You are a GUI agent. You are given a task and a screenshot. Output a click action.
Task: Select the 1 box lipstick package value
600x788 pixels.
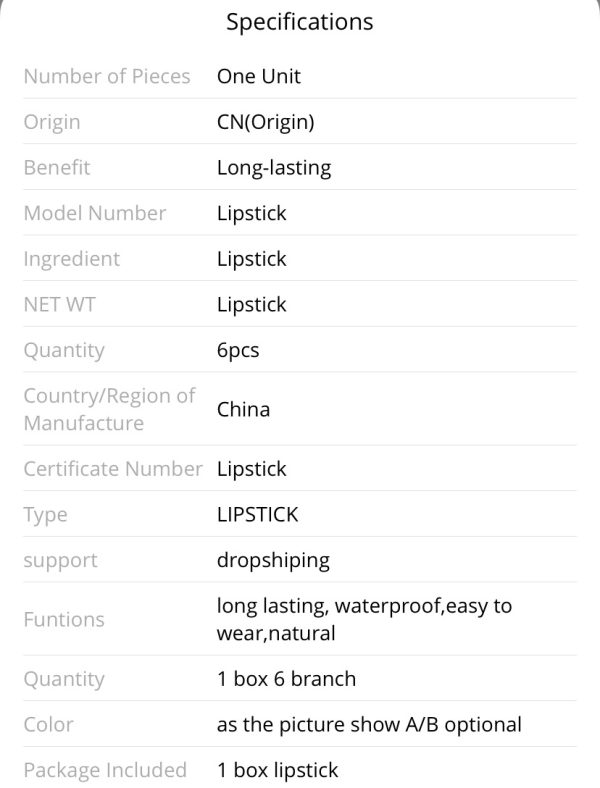277,770
